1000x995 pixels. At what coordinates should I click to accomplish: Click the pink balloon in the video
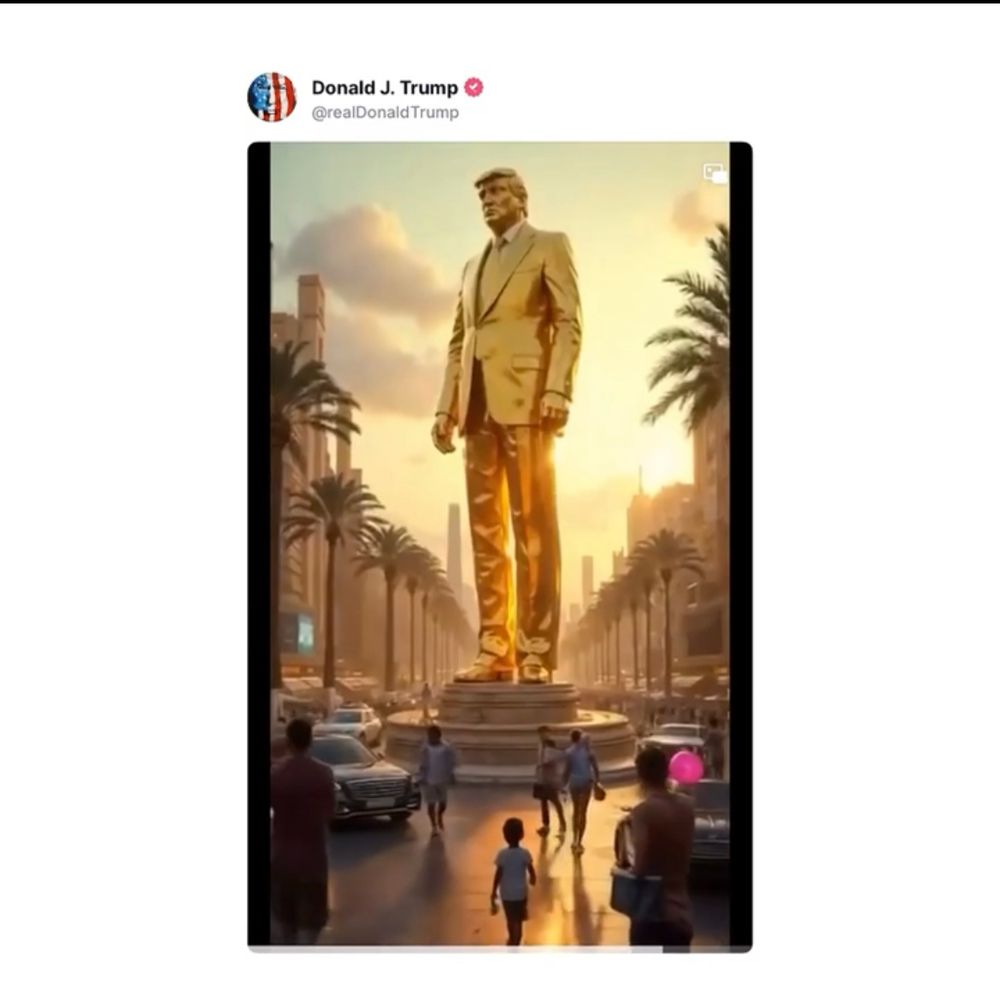(686, 767)
